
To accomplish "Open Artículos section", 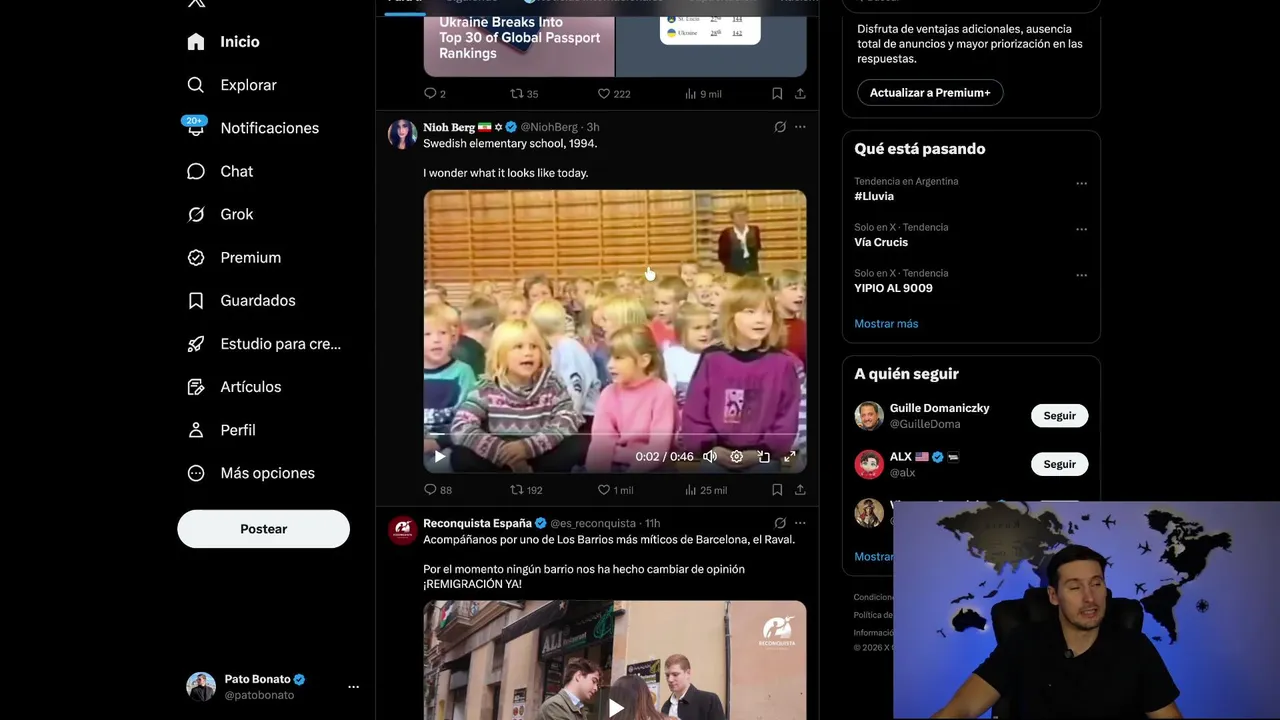I will pyautogui.click(x=234, y=386).
